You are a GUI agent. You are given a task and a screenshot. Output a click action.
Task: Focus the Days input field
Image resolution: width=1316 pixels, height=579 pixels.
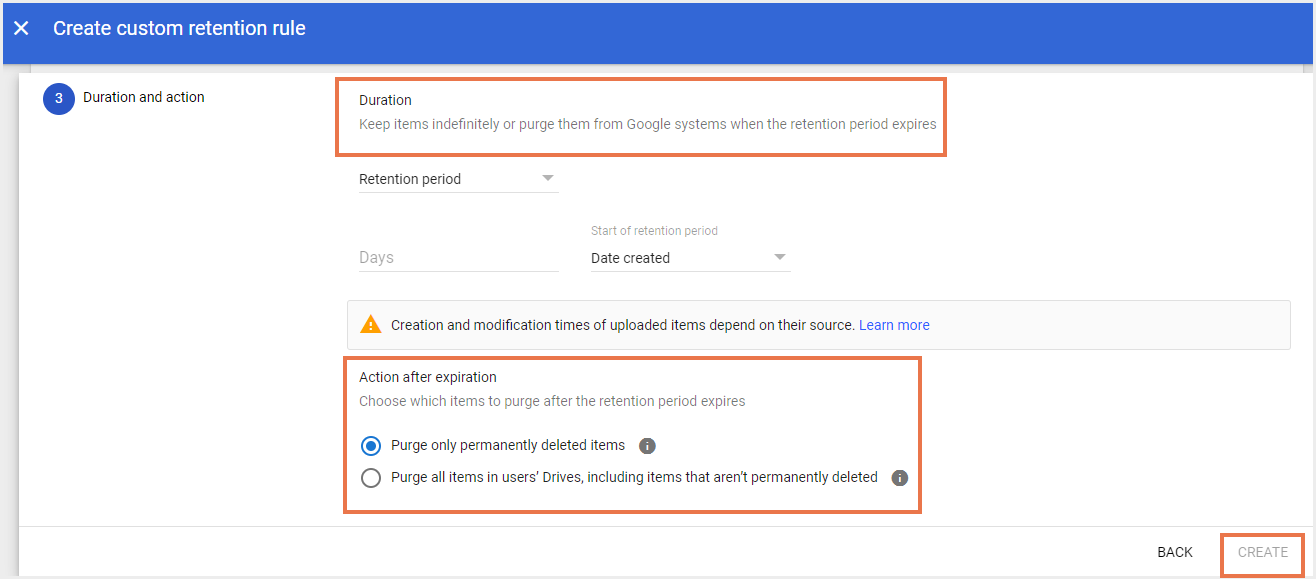[457, 258]
